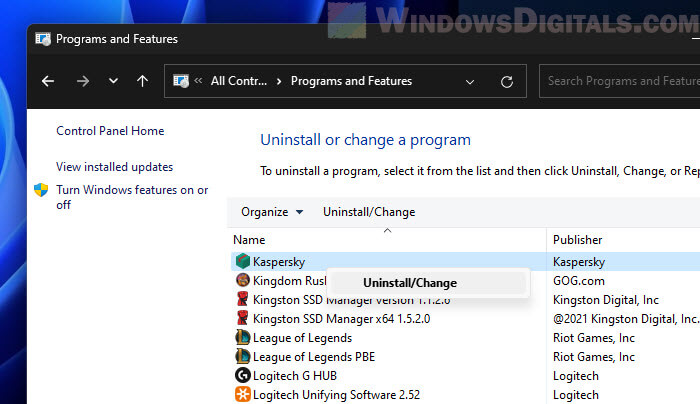Click the GOG.com publisher cell
The image size is (700, 404).
pyautogui.click(x=579, y=281)
